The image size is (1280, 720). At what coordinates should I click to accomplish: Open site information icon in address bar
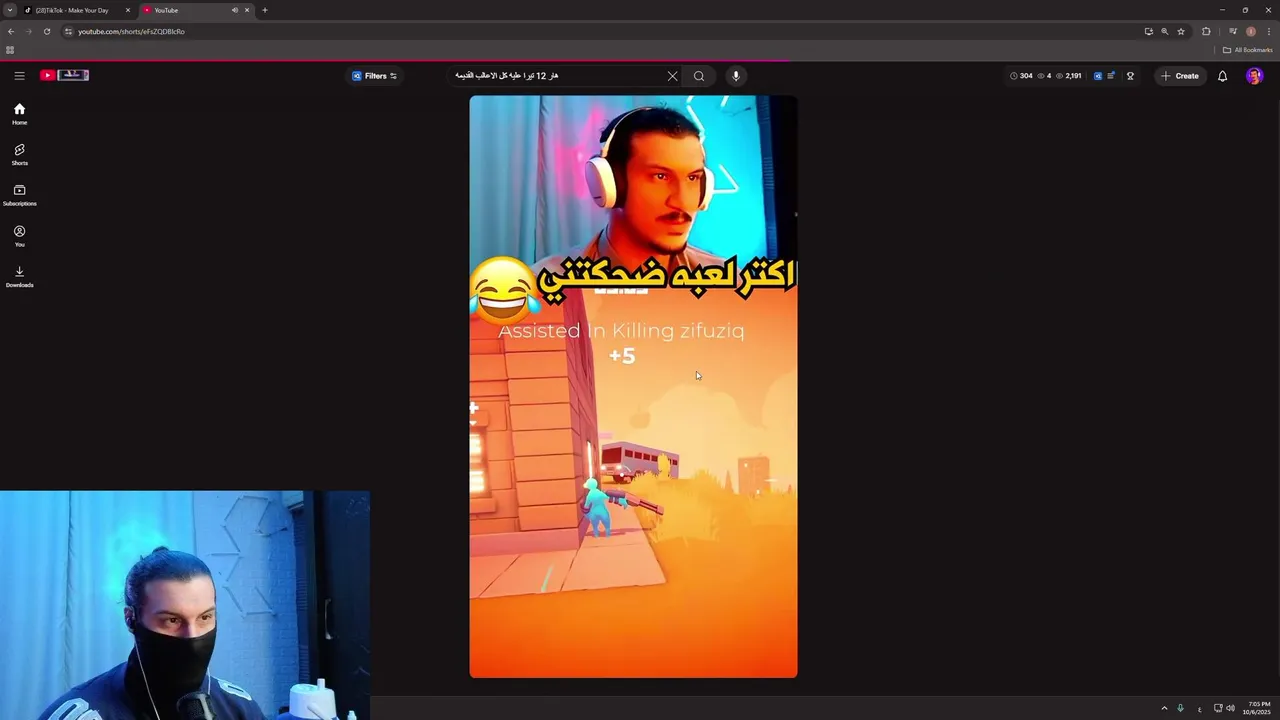(68, 31)
